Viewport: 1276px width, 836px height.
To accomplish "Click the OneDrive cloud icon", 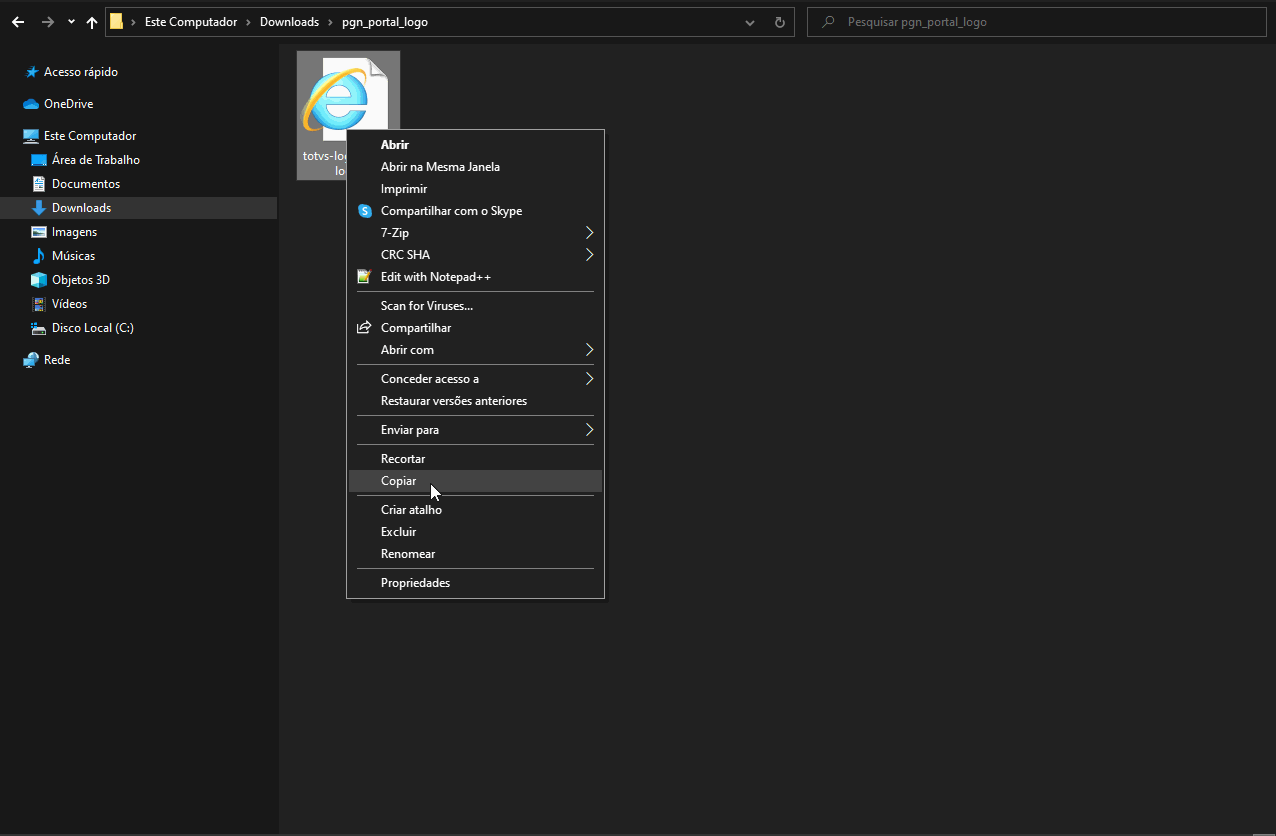I will 31,104.
